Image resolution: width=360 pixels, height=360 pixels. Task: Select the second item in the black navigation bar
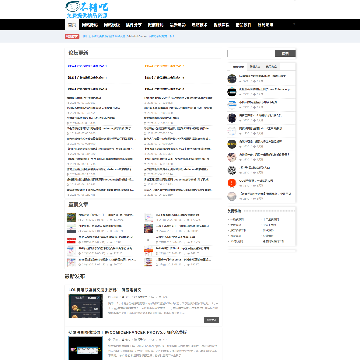pos(90,25)
